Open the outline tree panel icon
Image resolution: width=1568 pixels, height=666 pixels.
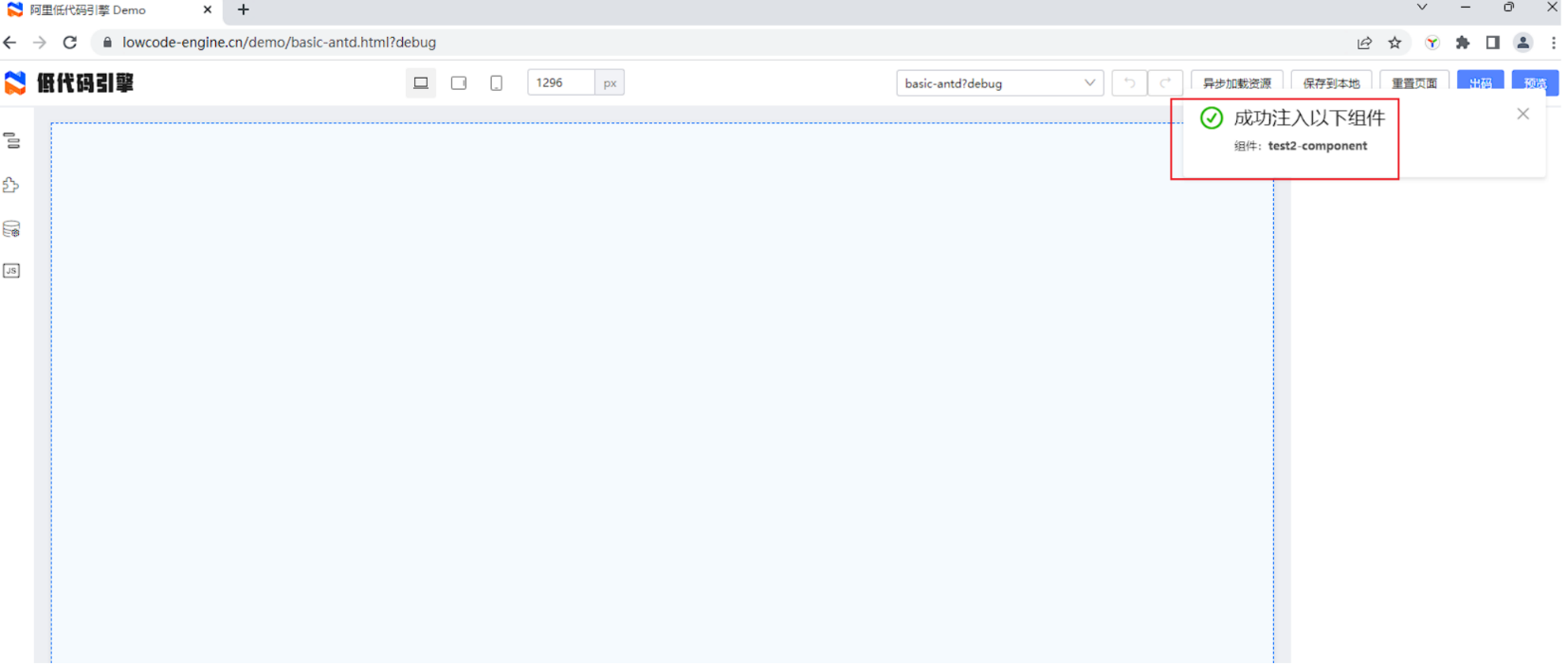click(11, 141)
